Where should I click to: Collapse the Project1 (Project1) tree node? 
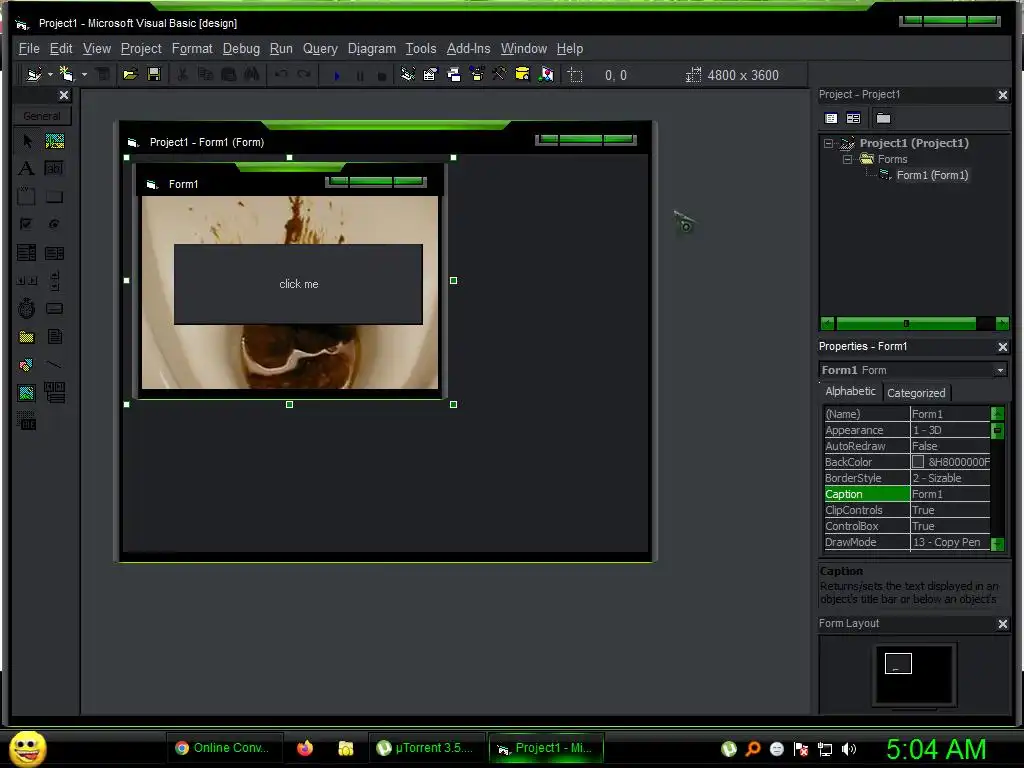(828, 143)
